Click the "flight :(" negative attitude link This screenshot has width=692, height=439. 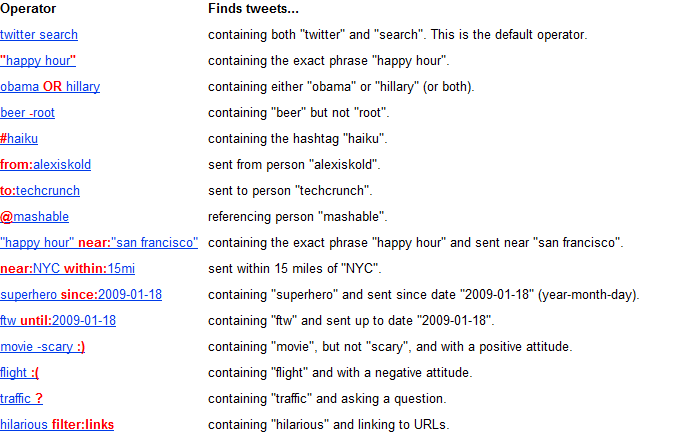[x=19, y=373]
